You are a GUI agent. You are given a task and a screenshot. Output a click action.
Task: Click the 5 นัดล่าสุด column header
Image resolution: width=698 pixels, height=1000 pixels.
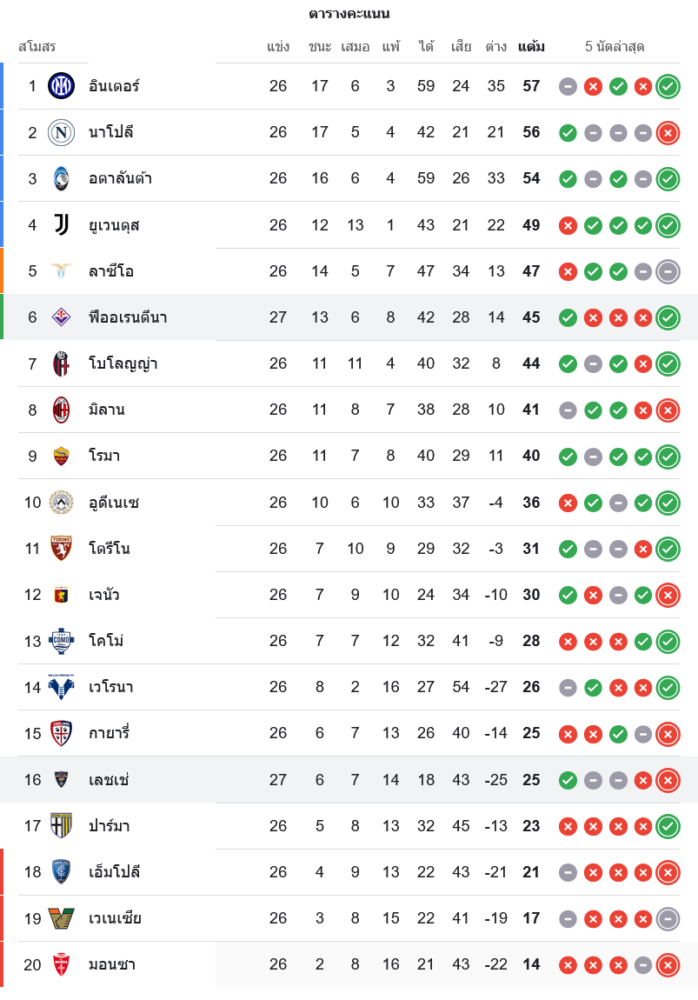point(614,47)
